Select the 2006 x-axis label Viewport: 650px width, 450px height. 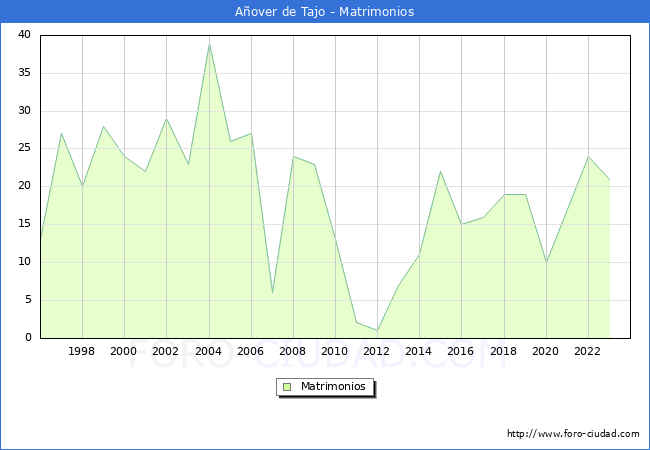(251, 351)
